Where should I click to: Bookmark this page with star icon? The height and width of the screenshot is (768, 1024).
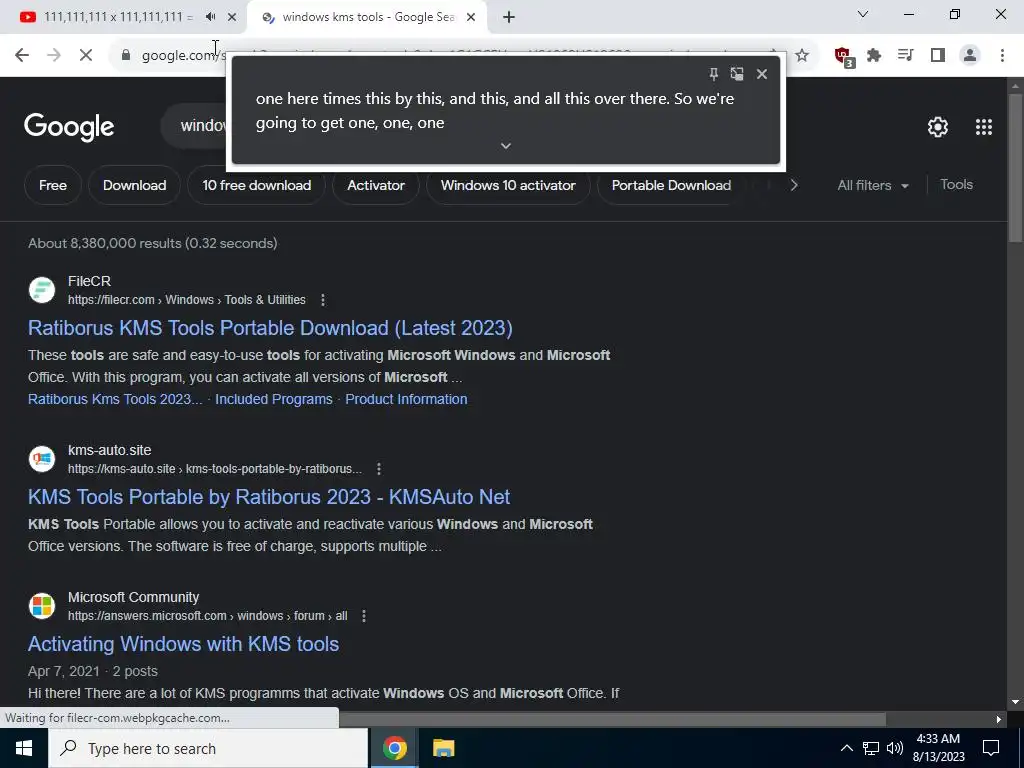pos(802,56)
